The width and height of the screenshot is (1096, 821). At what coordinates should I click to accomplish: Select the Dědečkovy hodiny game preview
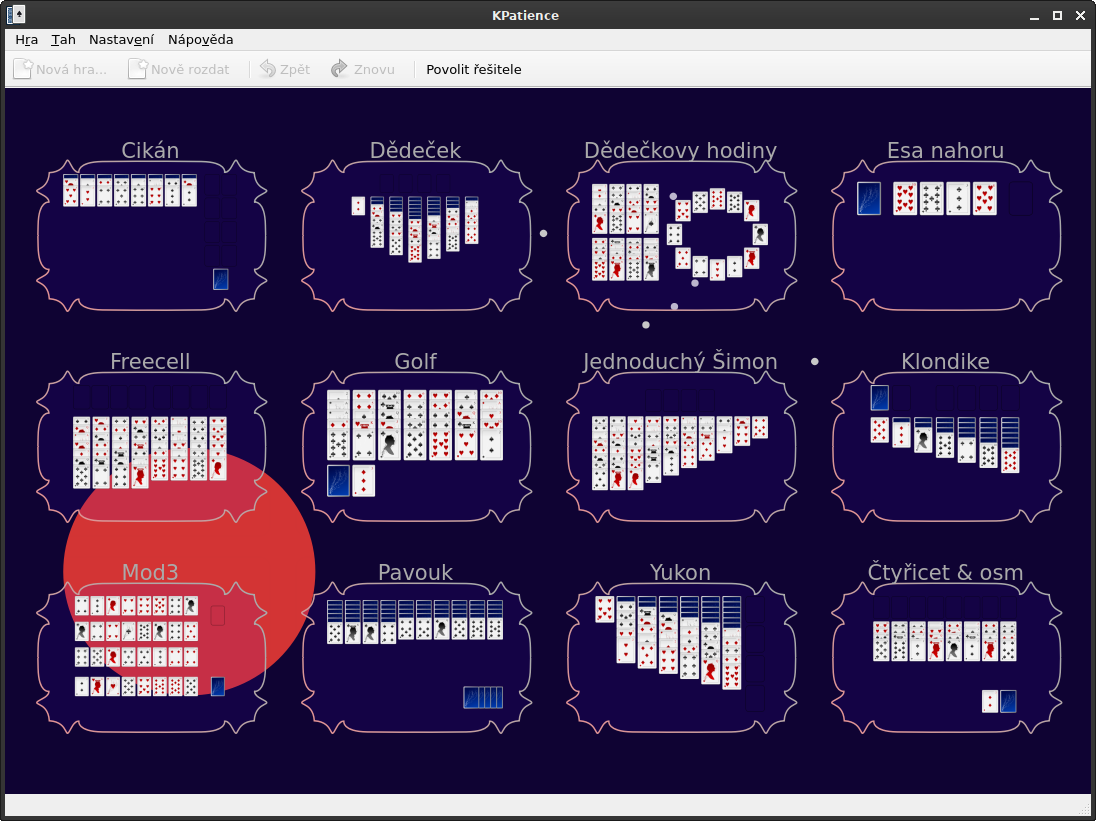click(x=681, y=236)
